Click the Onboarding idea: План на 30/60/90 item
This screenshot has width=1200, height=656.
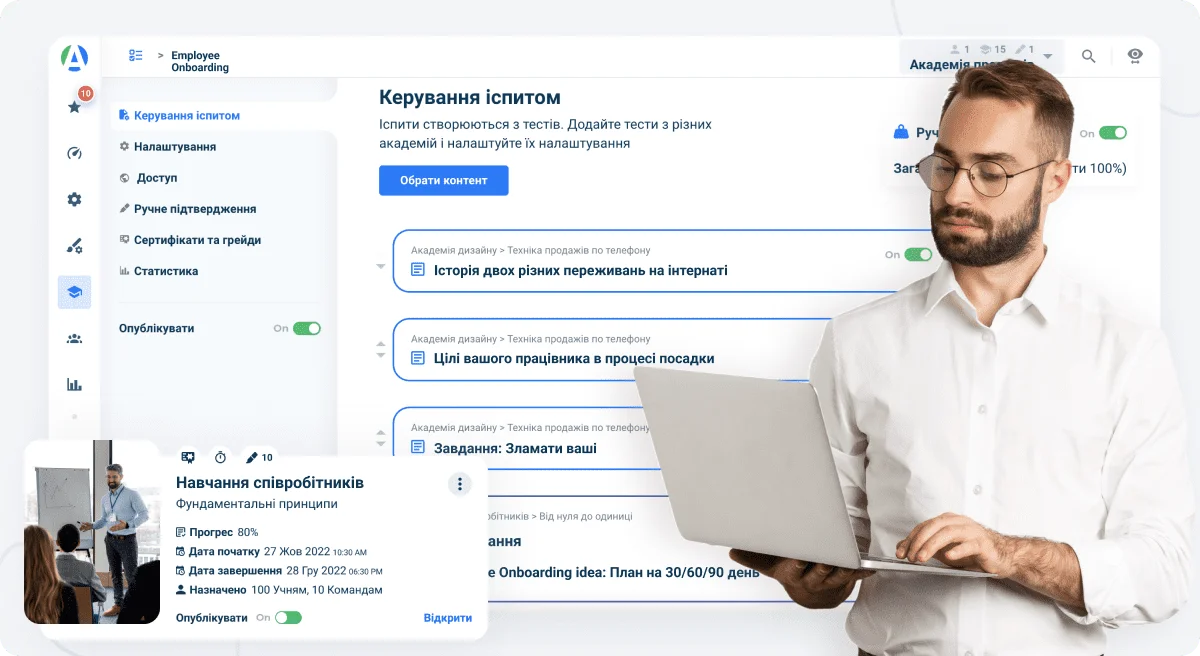(625, 573)
